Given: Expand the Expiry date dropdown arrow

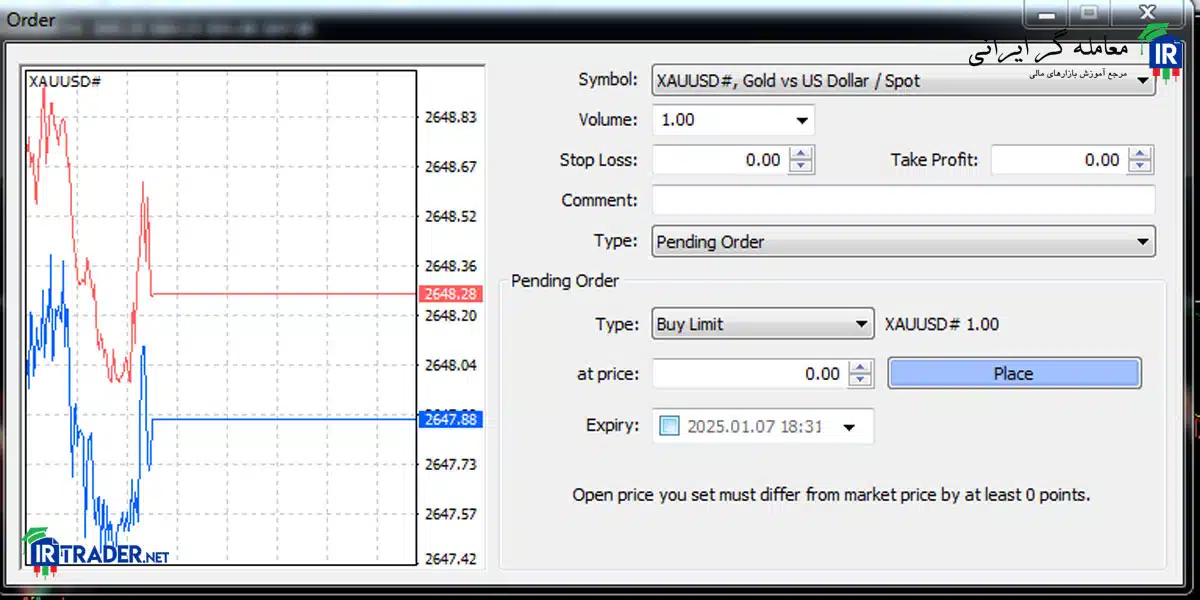Looking at the screenshot, I should point(849,427).
